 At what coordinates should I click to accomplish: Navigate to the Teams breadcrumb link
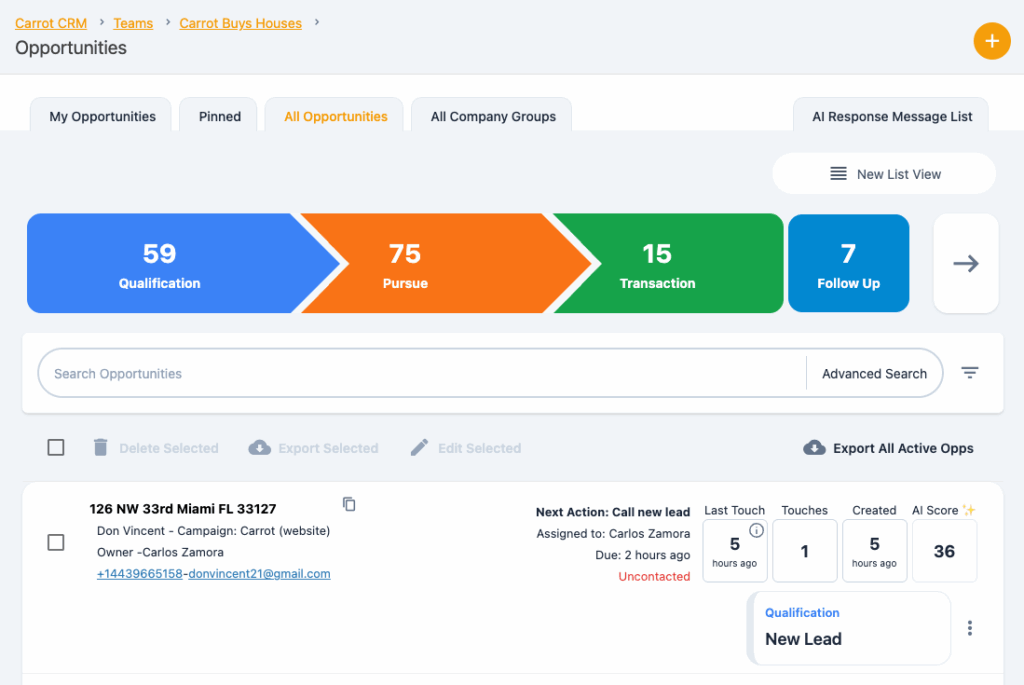[133, 23]
